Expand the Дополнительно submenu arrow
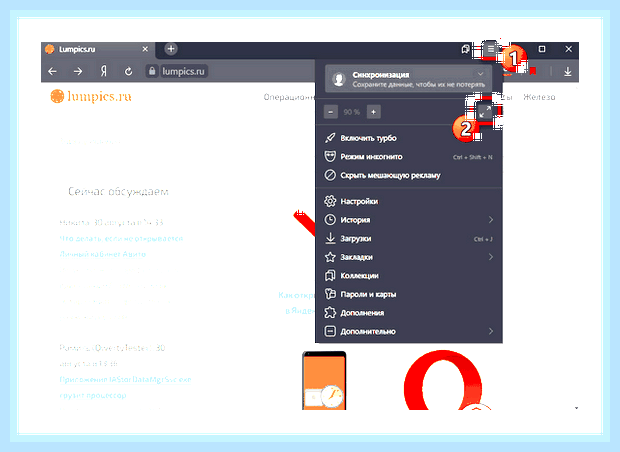This screenshot has width=620, height=452. [x=491, y=331]
